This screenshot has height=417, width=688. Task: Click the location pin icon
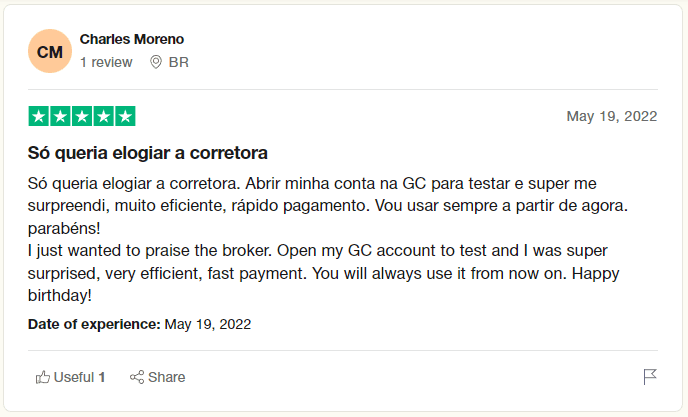[x=156, y=62]
